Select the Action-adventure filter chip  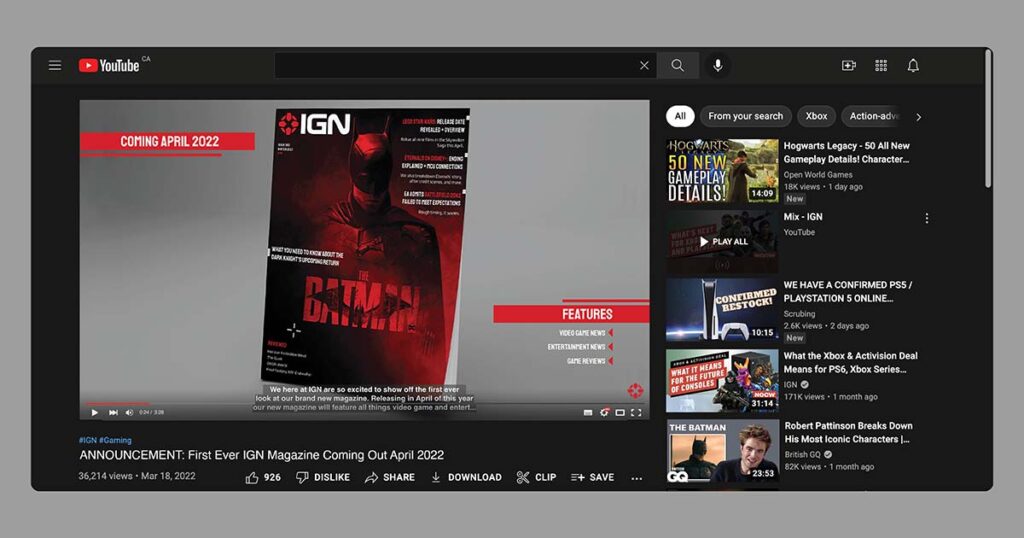pos(873,116)
